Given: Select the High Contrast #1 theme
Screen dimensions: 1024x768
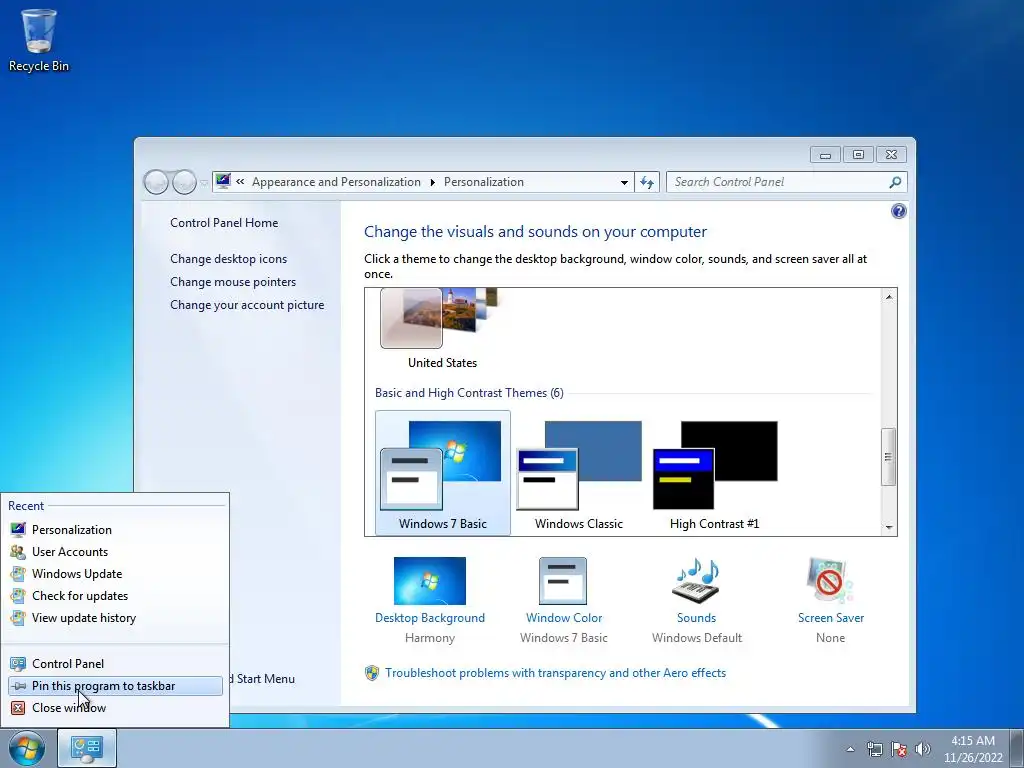Looking at the screenshot, I should coord(714,475).
